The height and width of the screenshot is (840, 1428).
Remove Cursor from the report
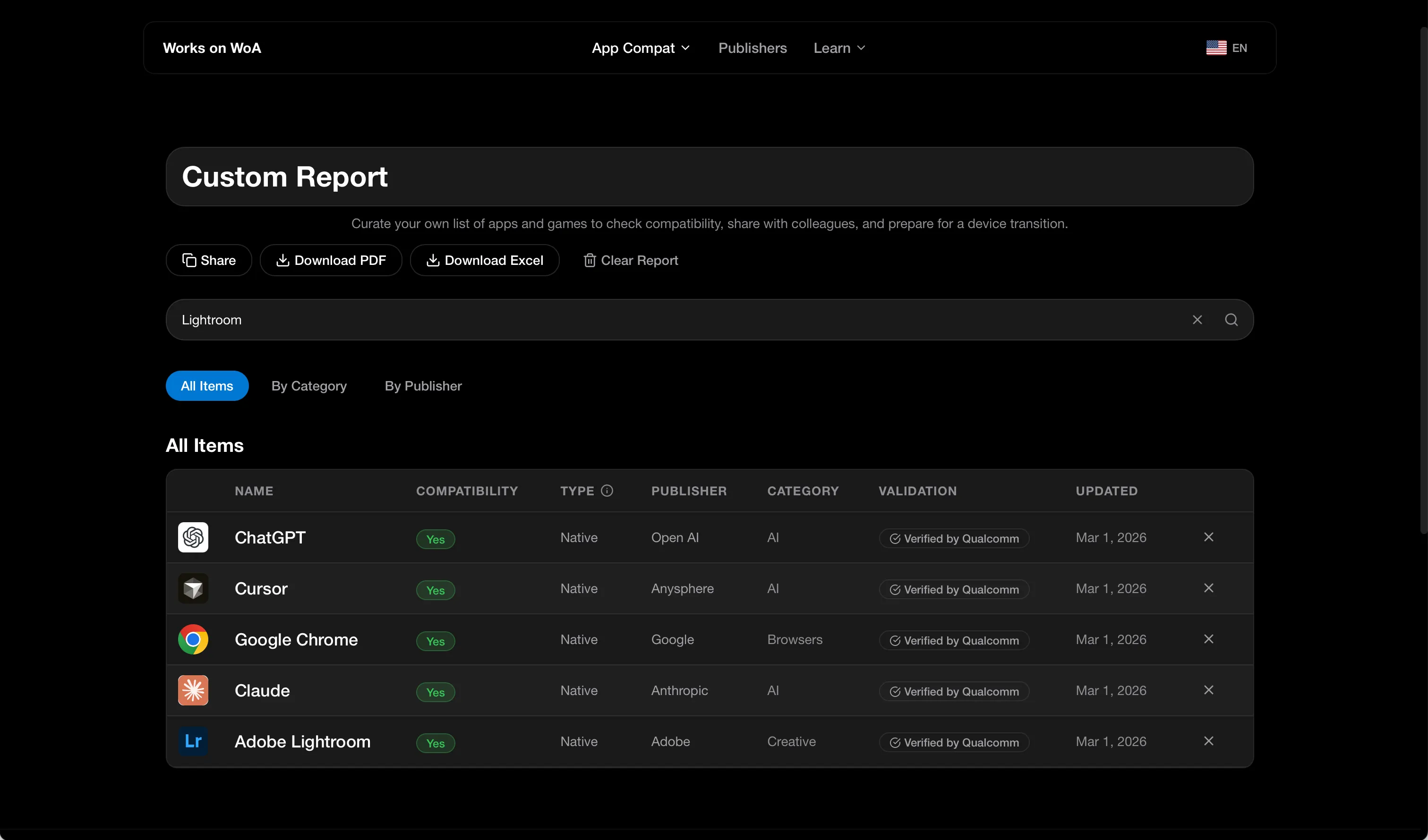point(1209,588)
